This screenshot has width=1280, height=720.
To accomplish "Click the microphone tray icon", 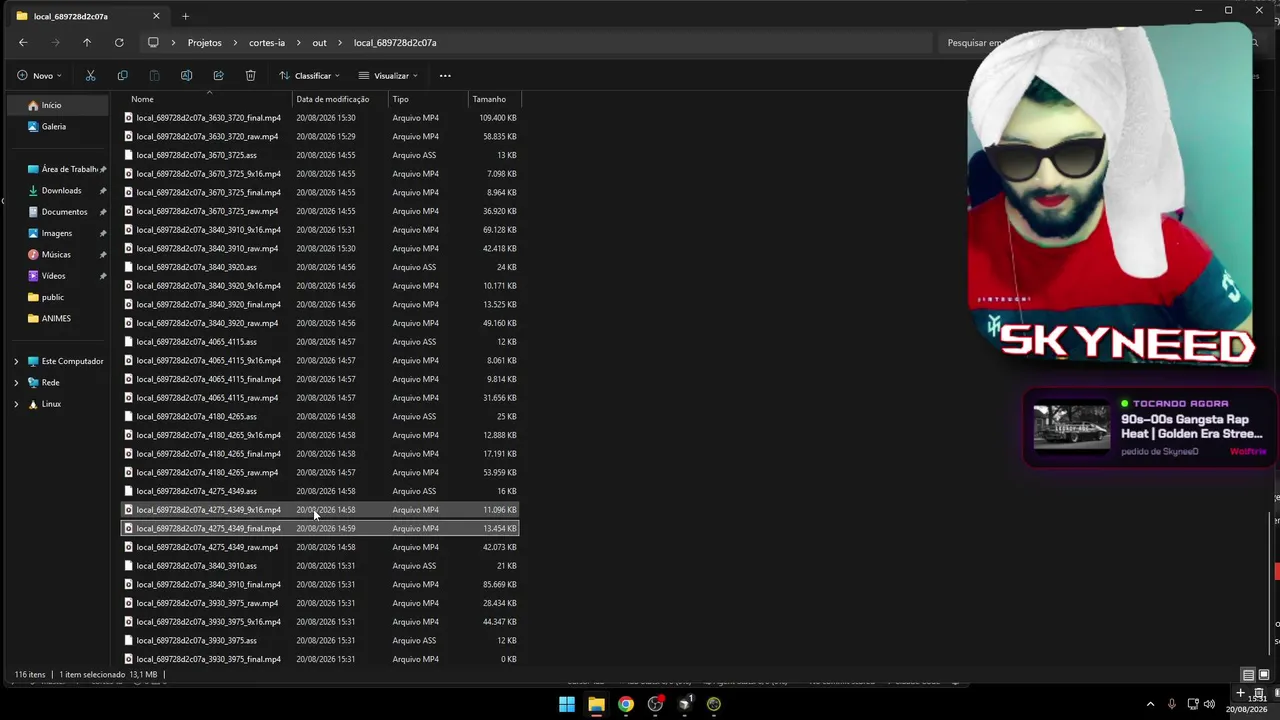I will [1172, 704].
